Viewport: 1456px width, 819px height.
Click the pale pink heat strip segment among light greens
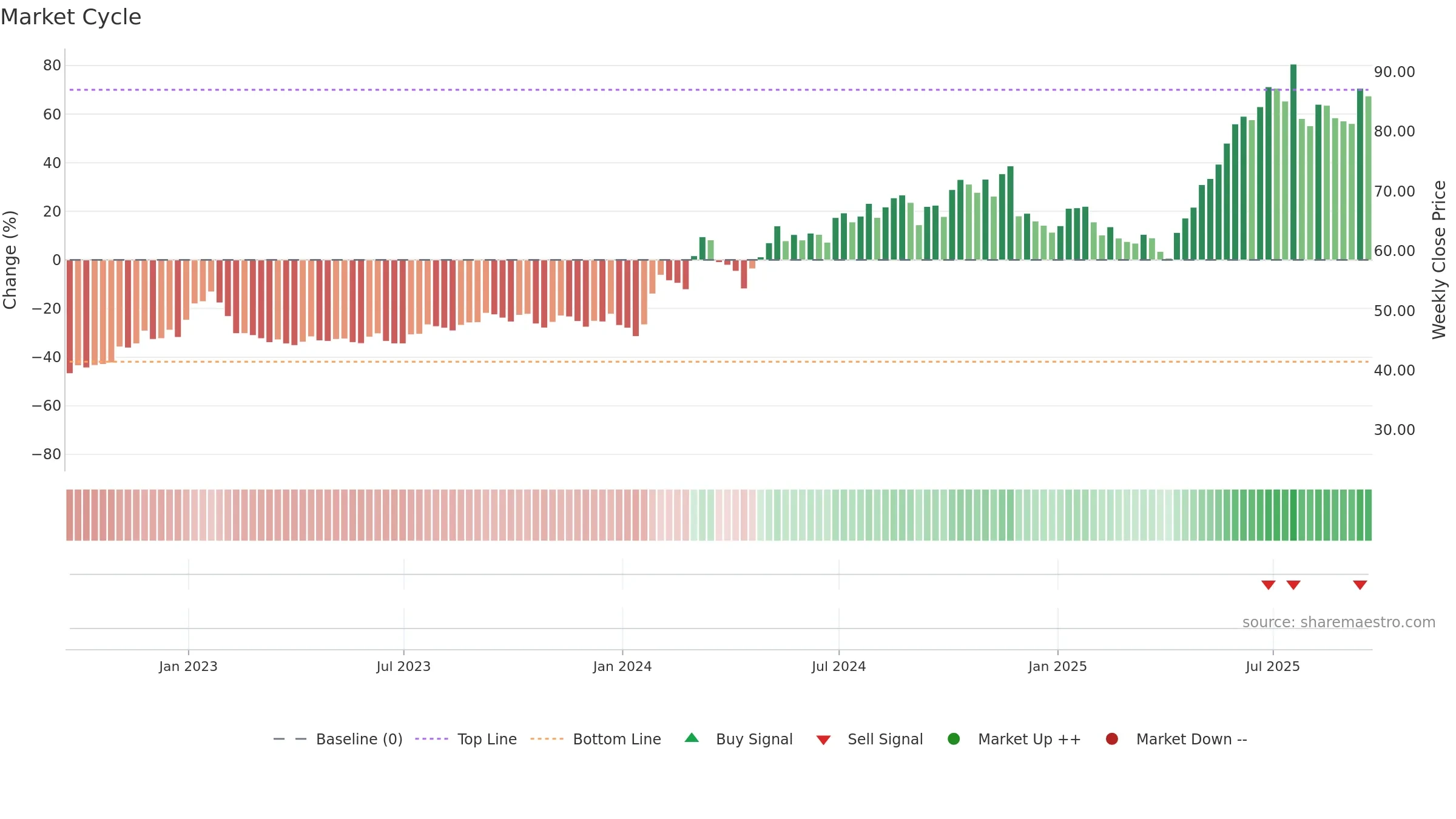click(736, 515)
